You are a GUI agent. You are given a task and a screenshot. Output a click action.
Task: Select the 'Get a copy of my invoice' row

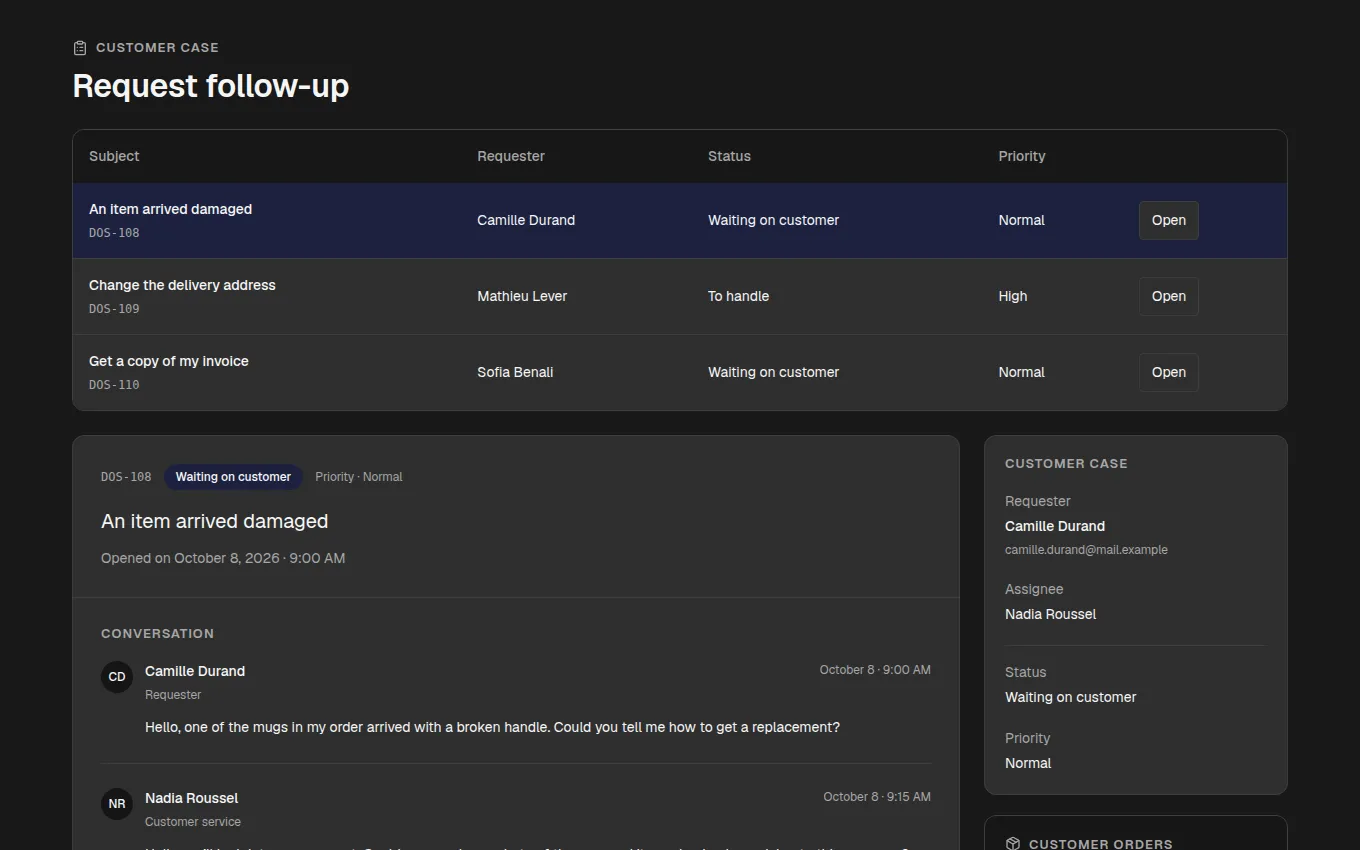click(x=680, y=372)
